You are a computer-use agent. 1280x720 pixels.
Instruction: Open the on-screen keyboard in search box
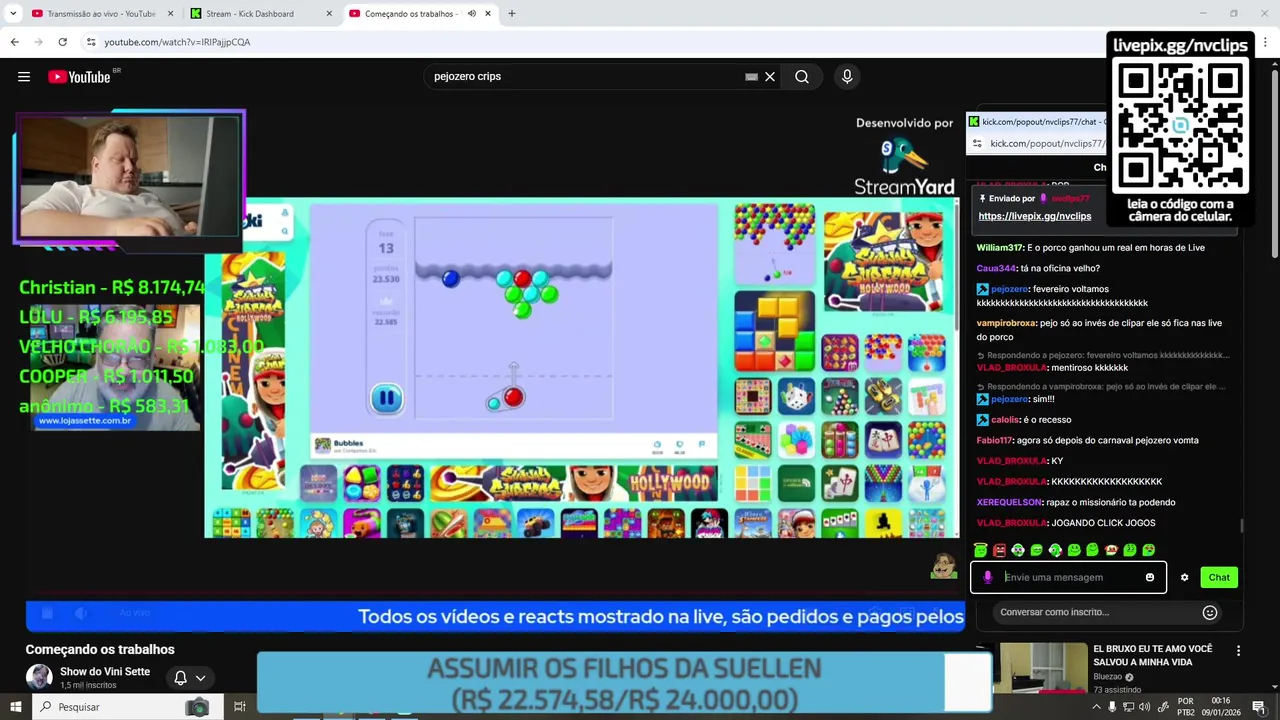pos(752,77)
